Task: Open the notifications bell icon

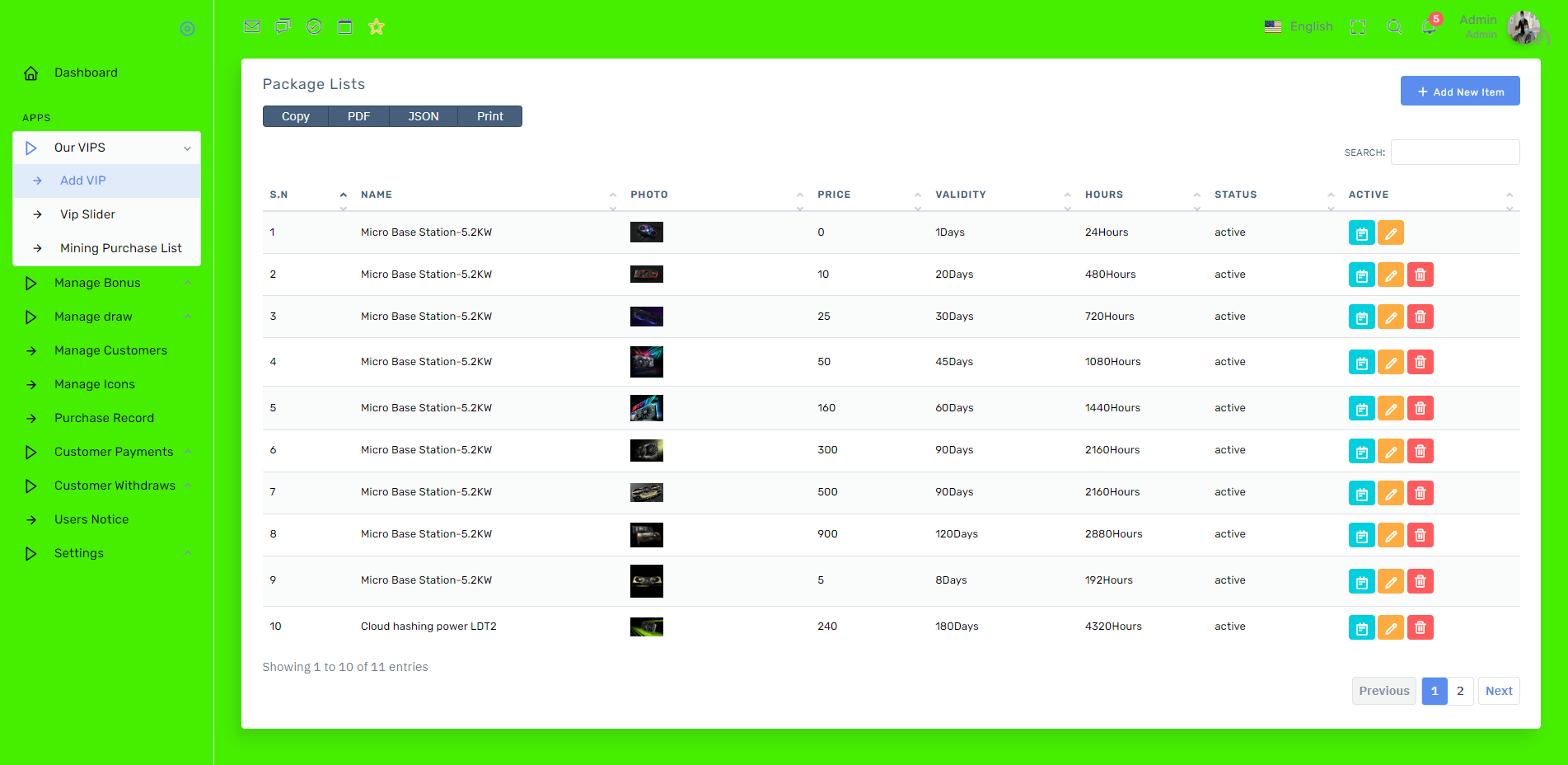Action: [x=1430, y=26]
